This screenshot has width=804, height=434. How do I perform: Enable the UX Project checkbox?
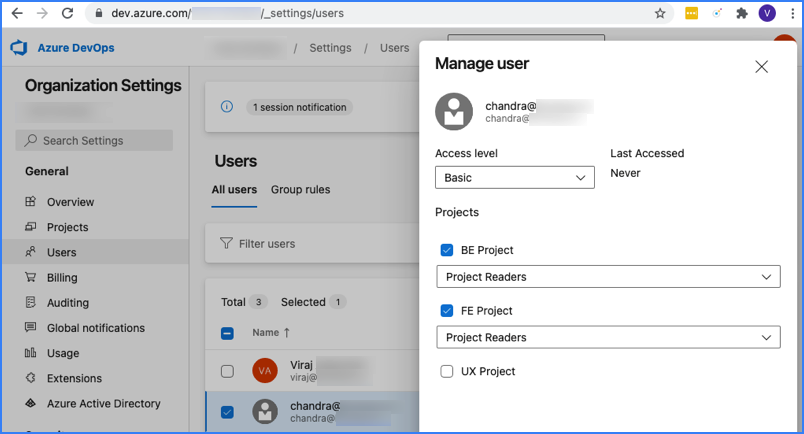click(447, 371)
